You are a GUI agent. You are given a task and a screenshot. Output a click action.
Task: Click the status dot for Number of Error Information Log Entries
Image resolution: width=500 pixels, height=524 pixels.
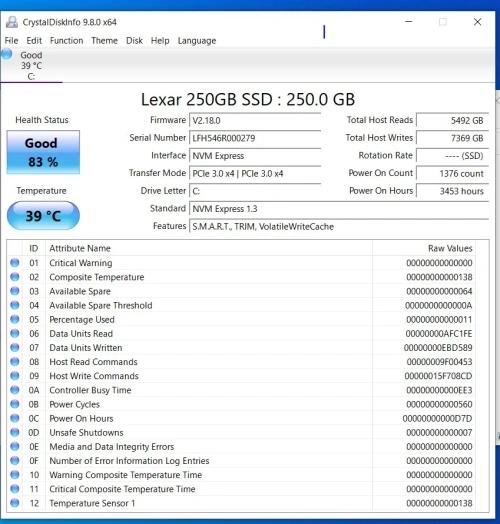15,461
